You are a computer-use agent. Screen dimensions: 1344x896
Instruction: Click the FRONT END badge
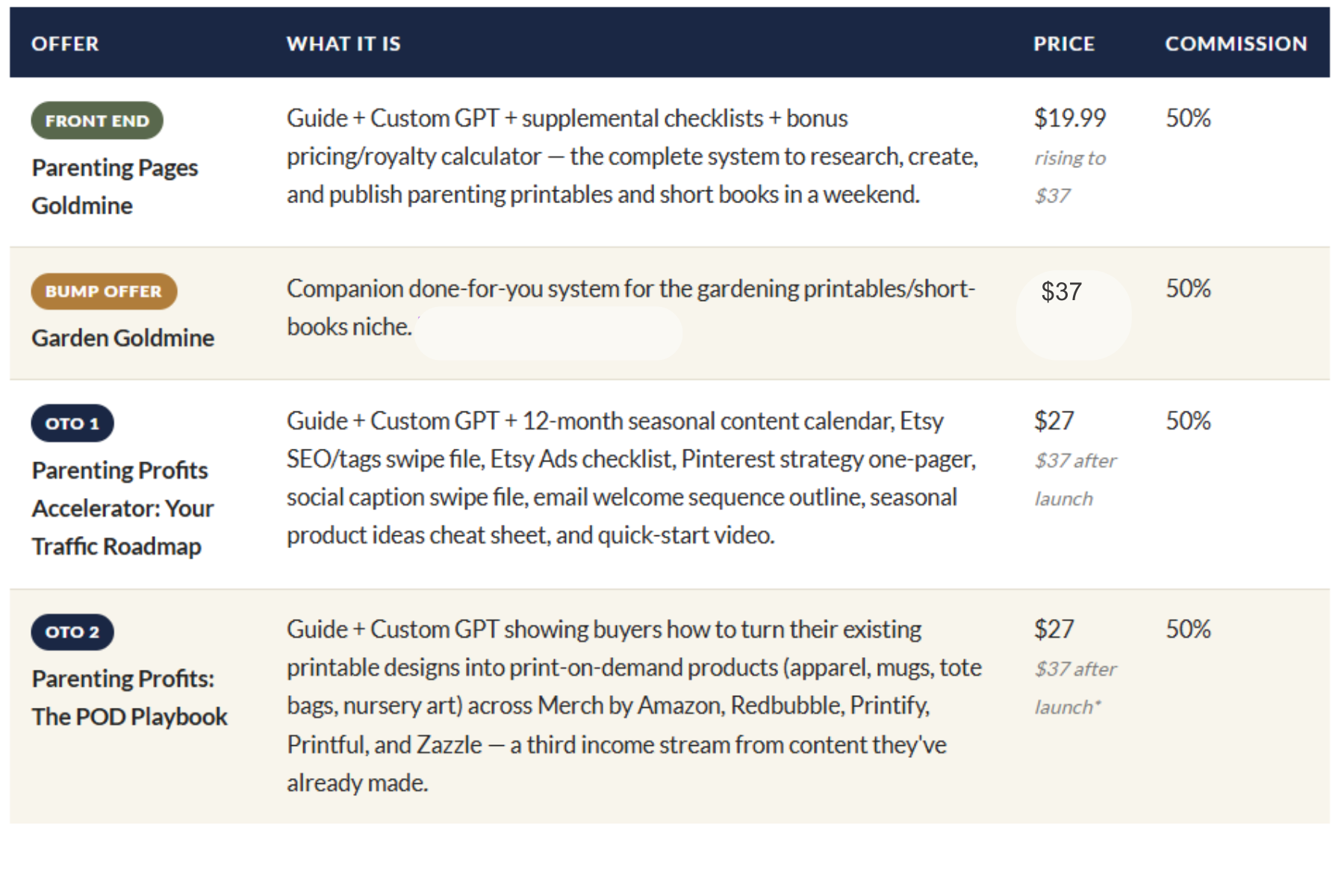click(97, 120)
